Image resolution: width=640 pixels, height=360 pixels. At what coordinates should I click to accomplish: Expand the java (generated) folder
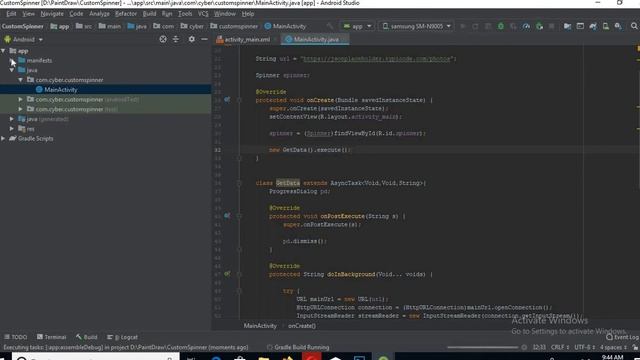(12, 119)
